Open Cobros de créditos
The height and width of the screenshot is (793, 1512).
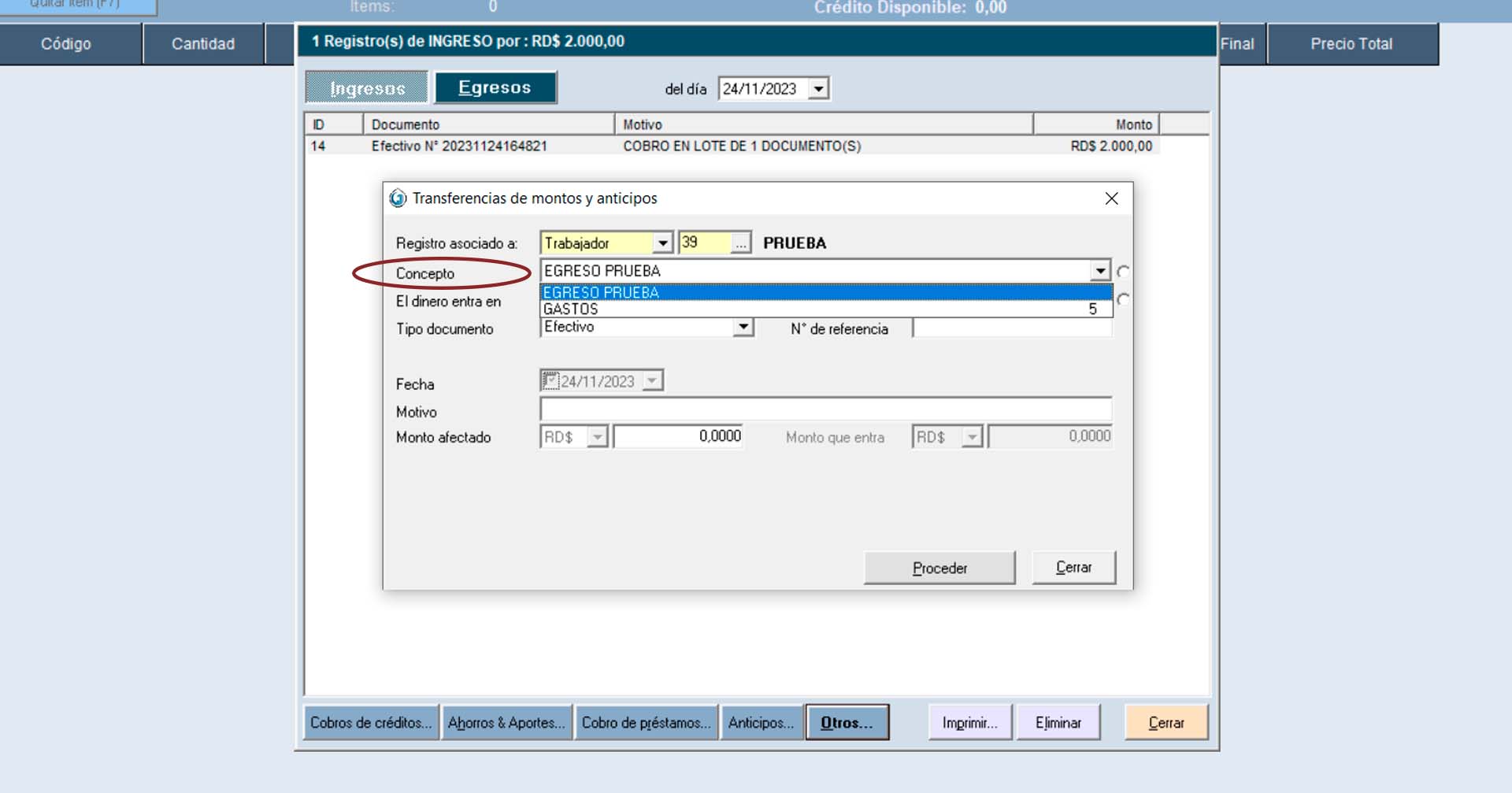(x=371, y=722)
